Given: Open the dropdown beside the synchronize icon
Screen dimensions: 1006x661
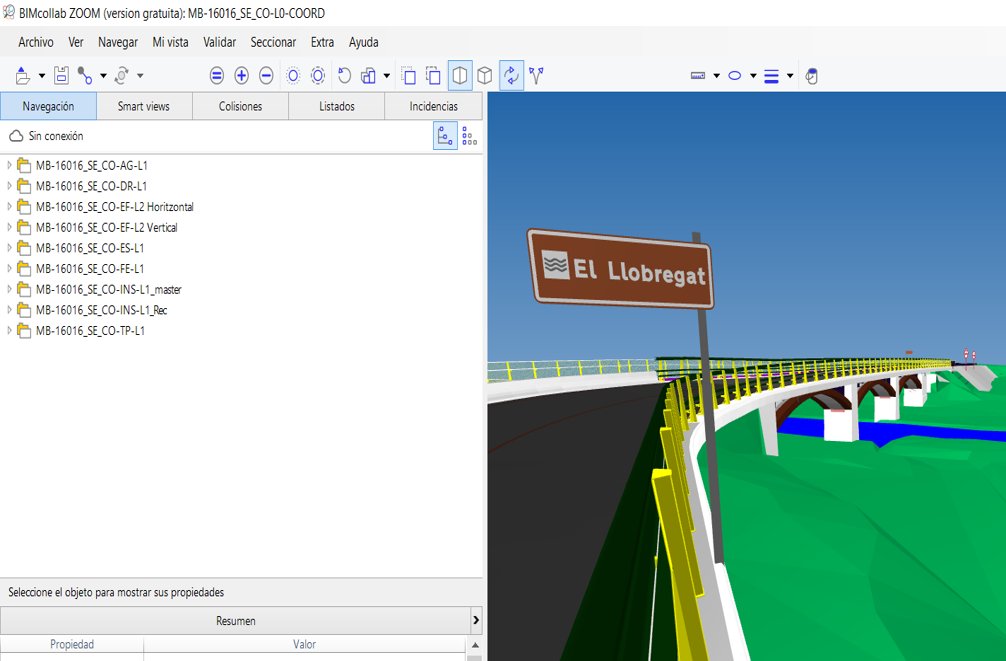Looking at the screenshot, I should (140, 76).
